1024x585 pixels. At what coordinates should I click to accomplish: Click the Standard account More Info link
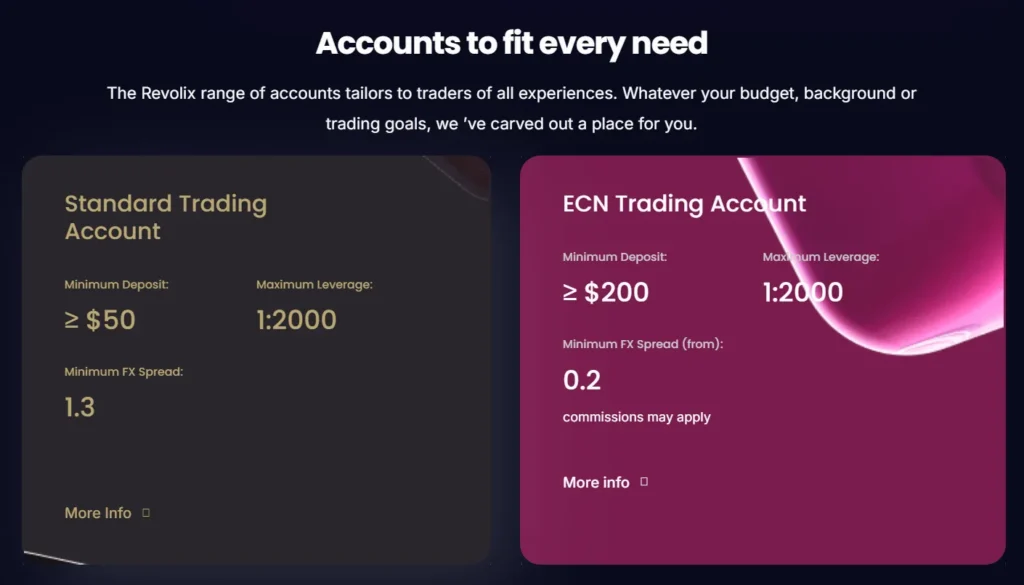point(98,513)
